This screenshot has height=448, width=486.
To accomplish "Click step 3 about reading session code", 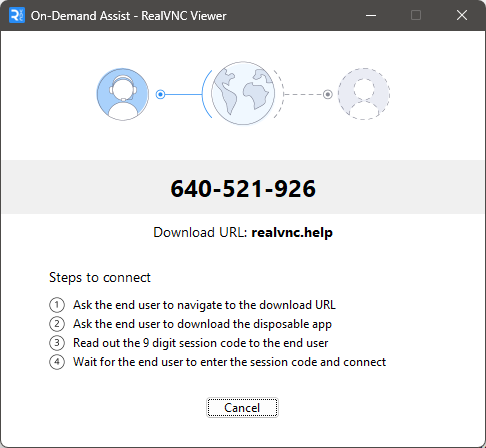I will coord(201,343).
